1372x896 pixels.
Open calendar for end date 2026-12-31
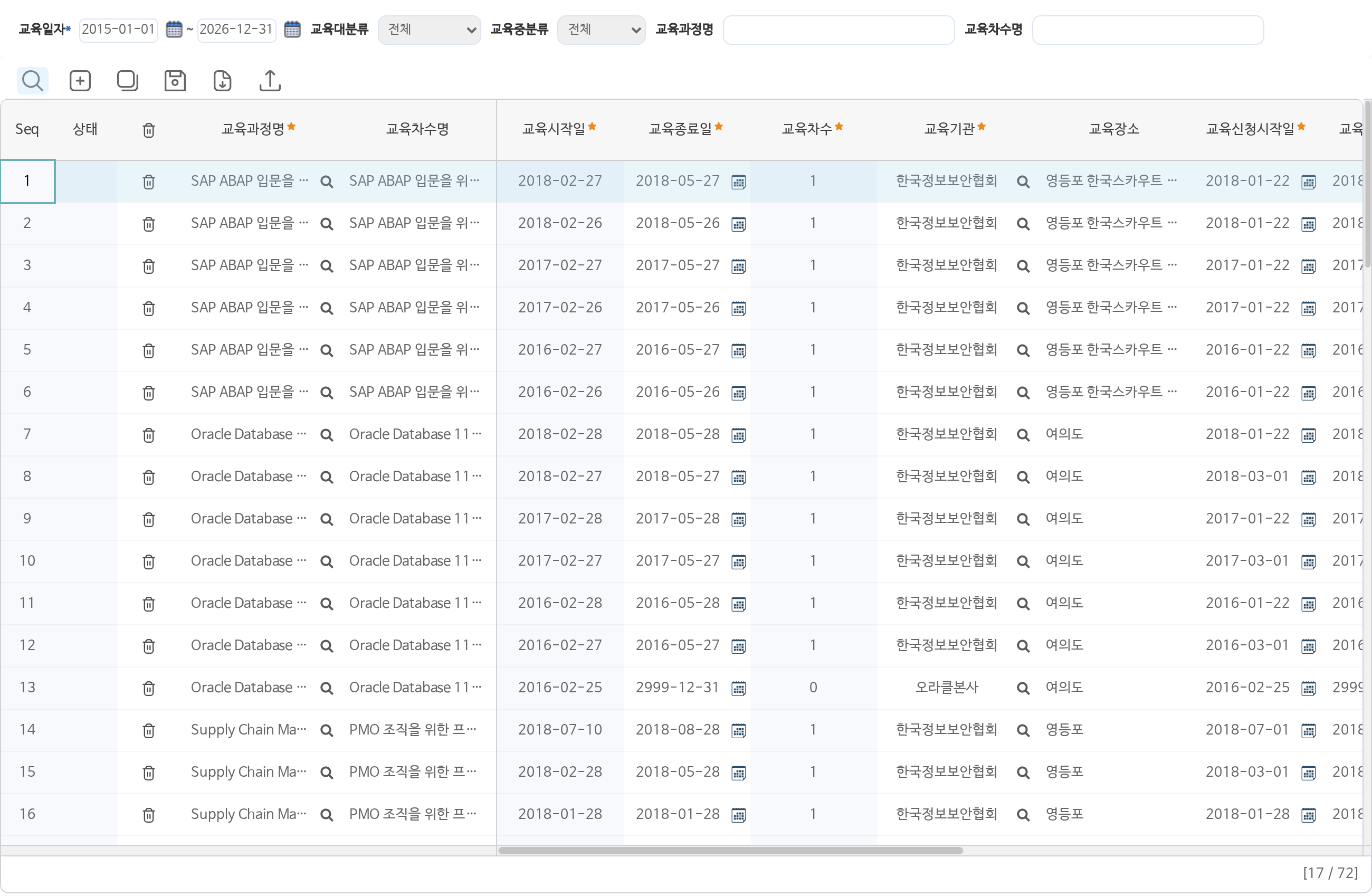pyautogui.click(x=292, y=30)
